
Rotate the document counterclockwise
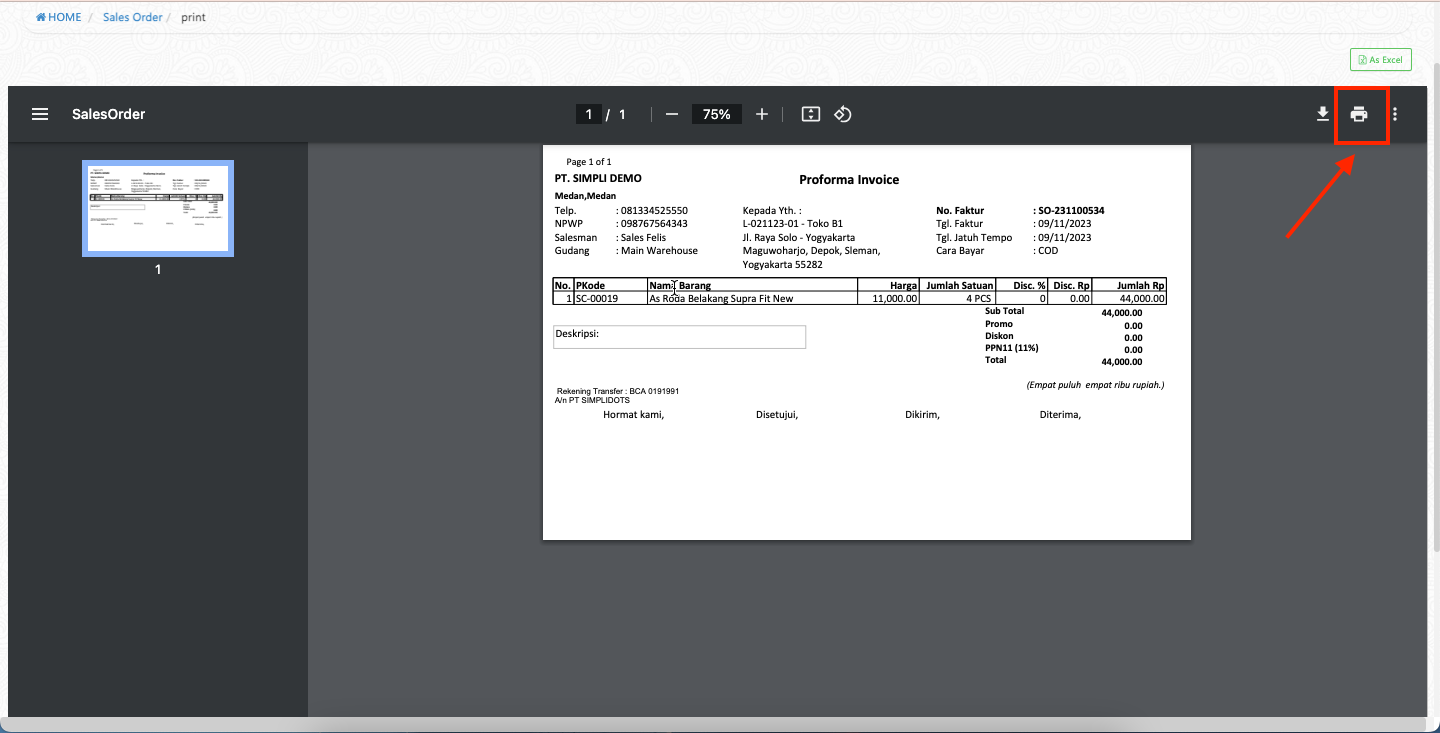pyautogui.click(x=843, y=114)
